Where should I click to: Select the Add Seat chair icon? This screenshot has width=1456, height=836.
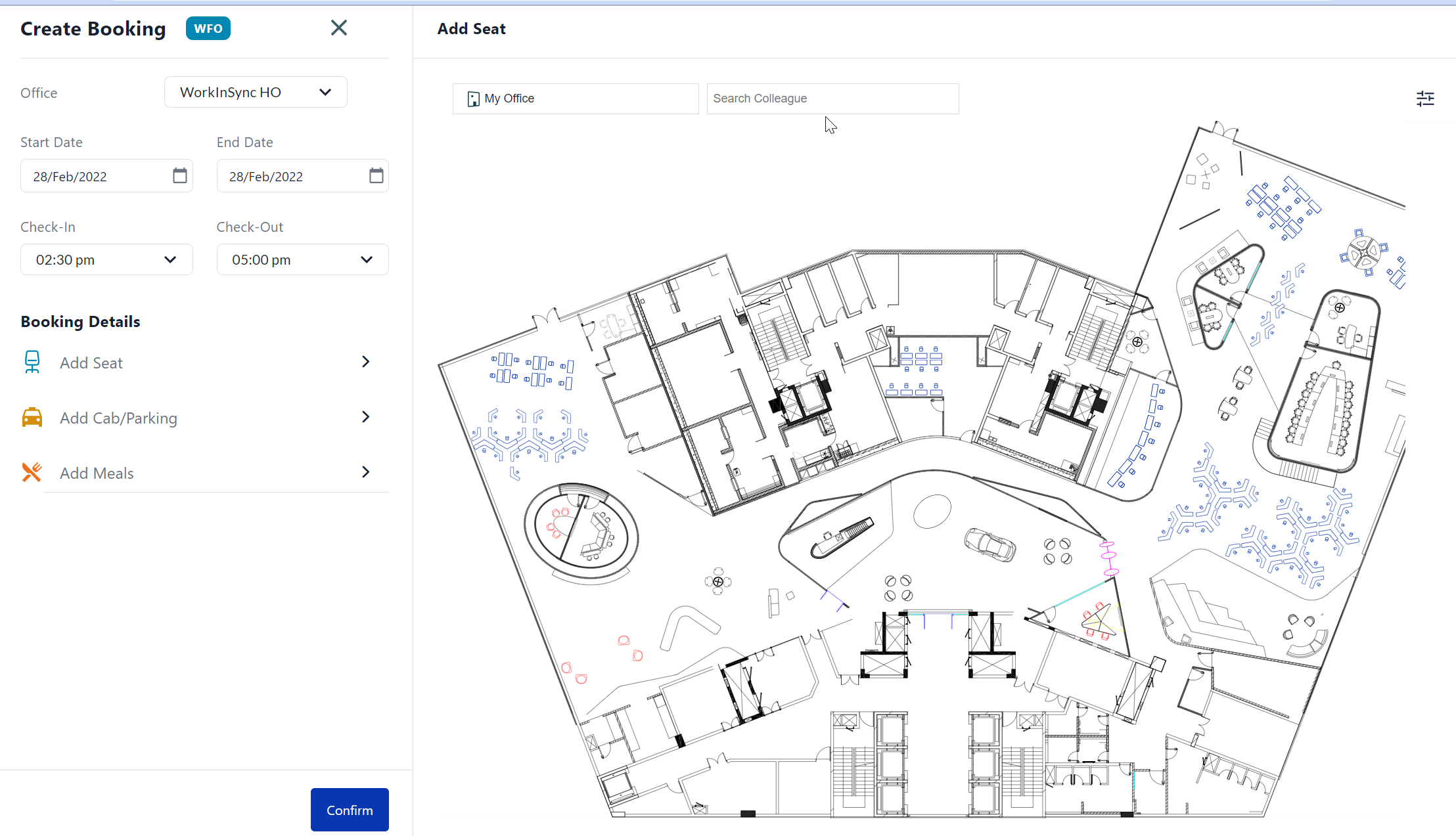coord(32,362)
